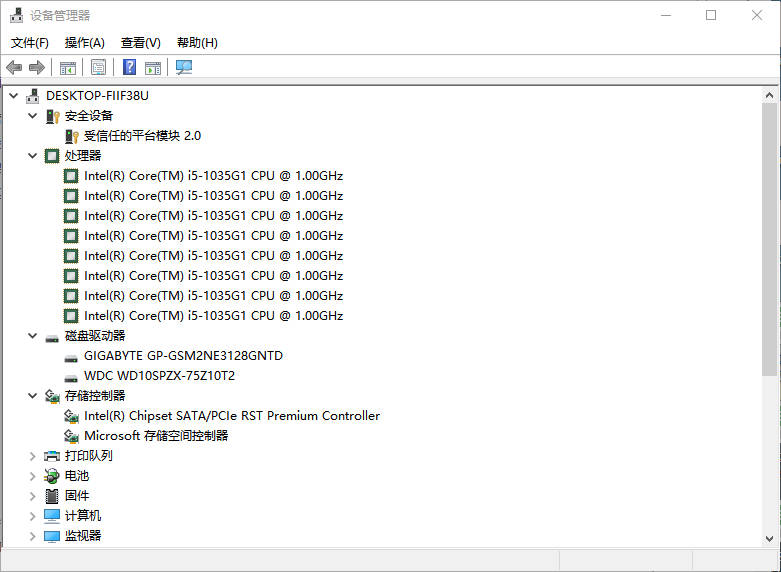Click the drive icon beside WDC WD10SPZX-75Z10T2

71,378
